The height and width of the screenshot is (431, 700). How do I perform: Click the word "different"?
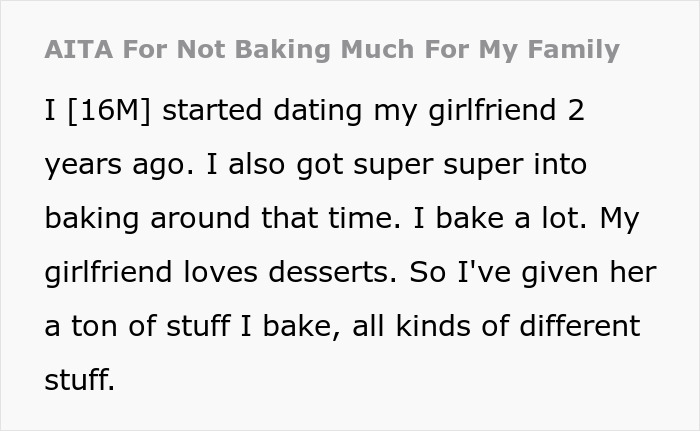[x=580, y=326]
